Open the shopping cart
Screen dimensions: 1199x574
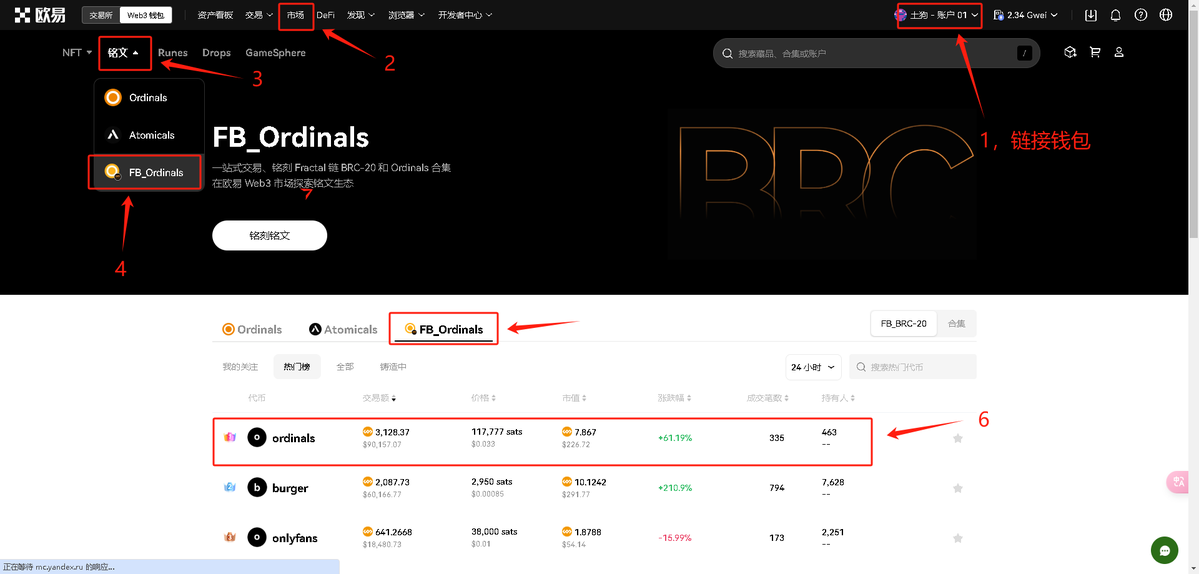(x=1095, y=52)
